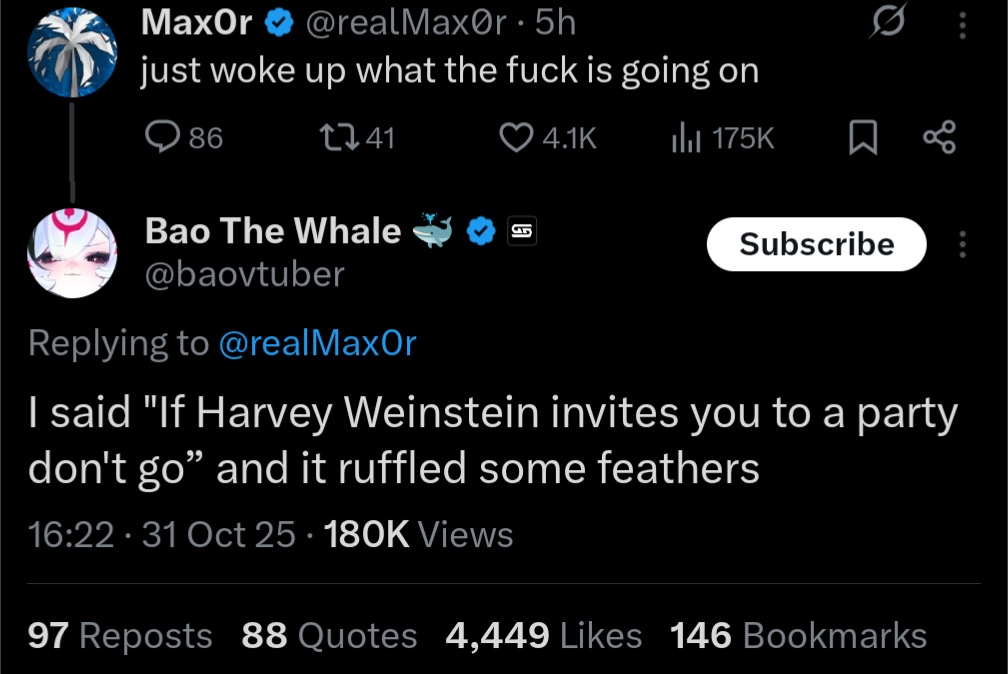Bookmark MaxOr's post
The image size is (1008, 674).
(x=862, y=138)
